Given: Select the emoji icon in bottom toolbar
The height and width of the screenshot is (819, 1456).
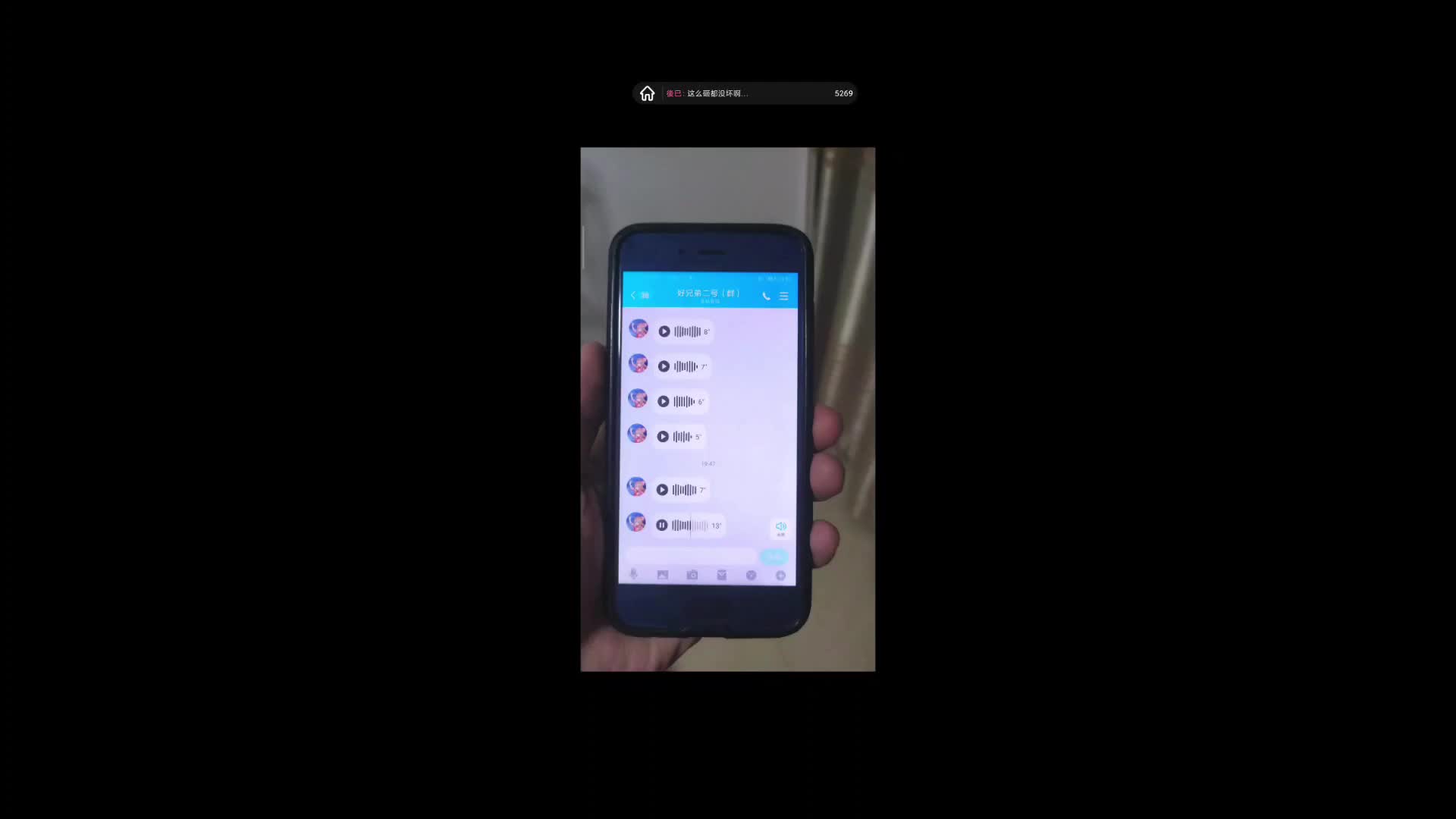Looking at the screenshot, I should tap(750, 574).
